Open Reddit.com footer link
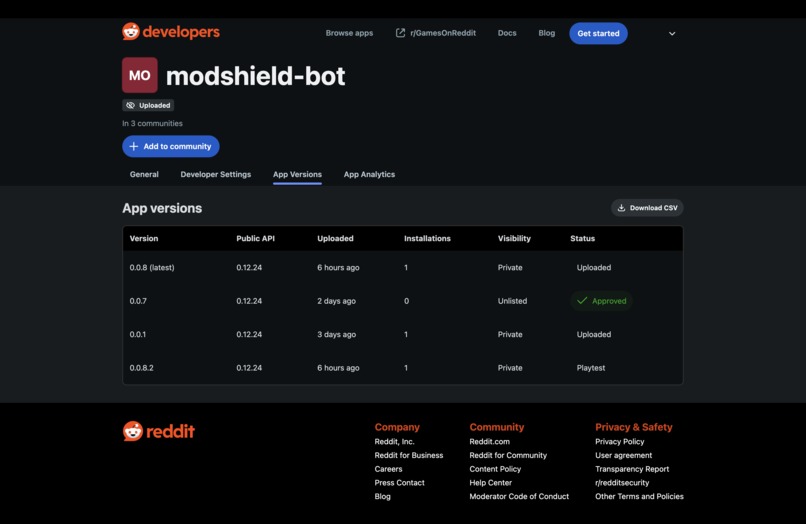This screenshot has width=806, height=524. pos(489,441)
